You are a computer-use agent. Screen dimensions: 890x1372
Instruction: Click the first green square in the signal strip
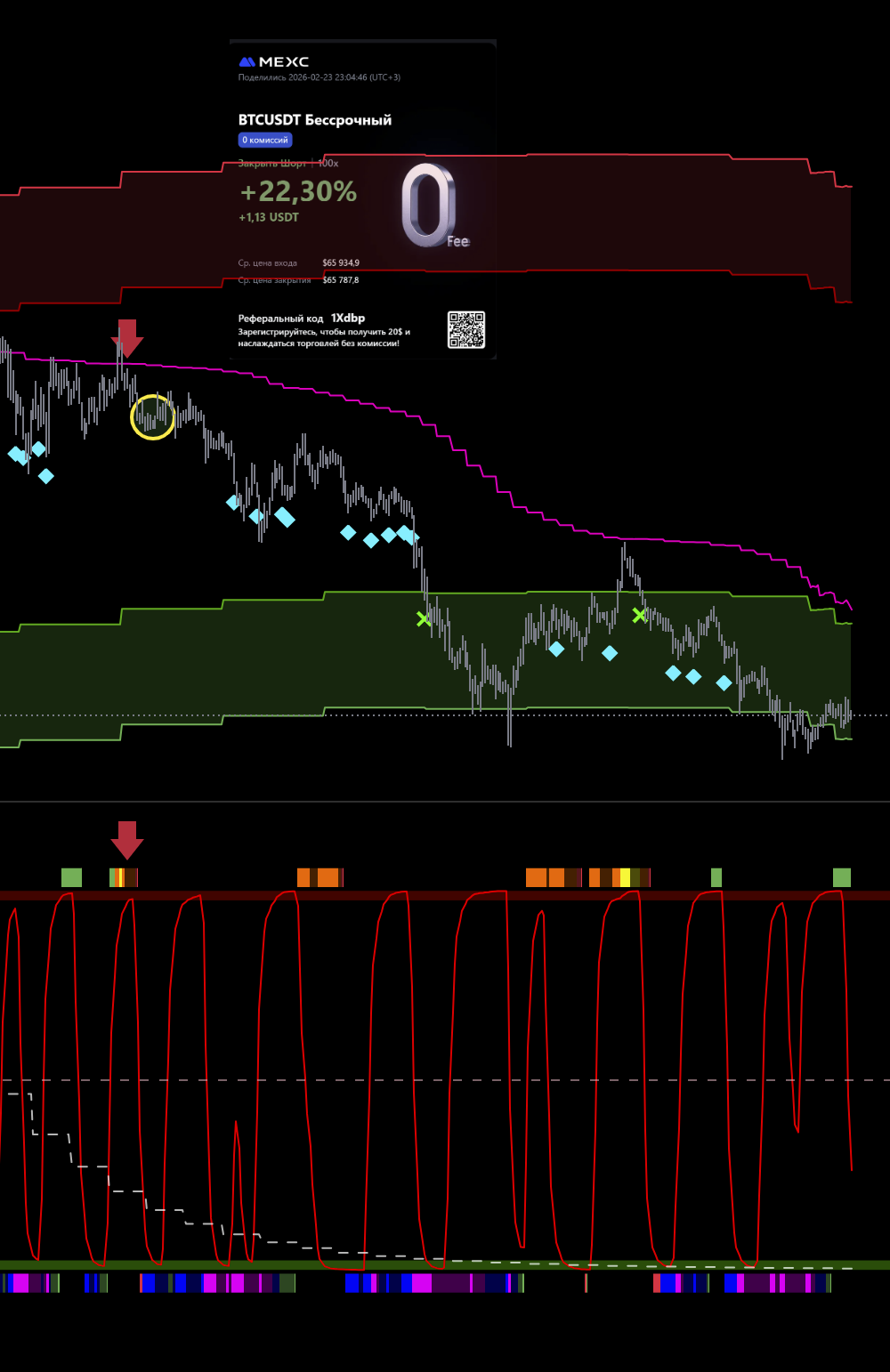(x=71, y=877)
